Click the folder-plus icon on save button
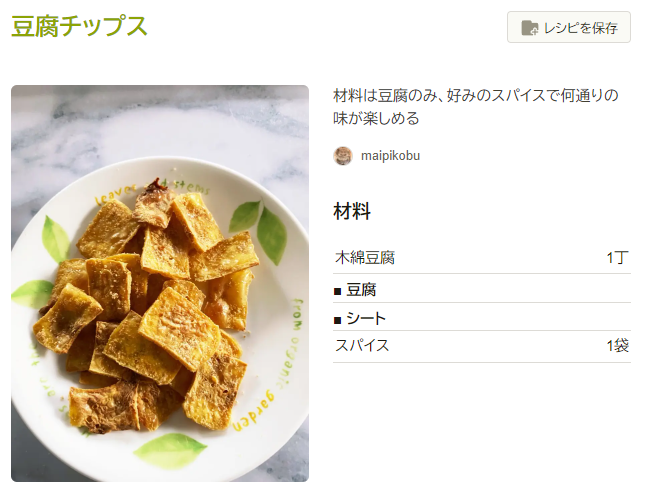The image size is (646, 496). 530,28
